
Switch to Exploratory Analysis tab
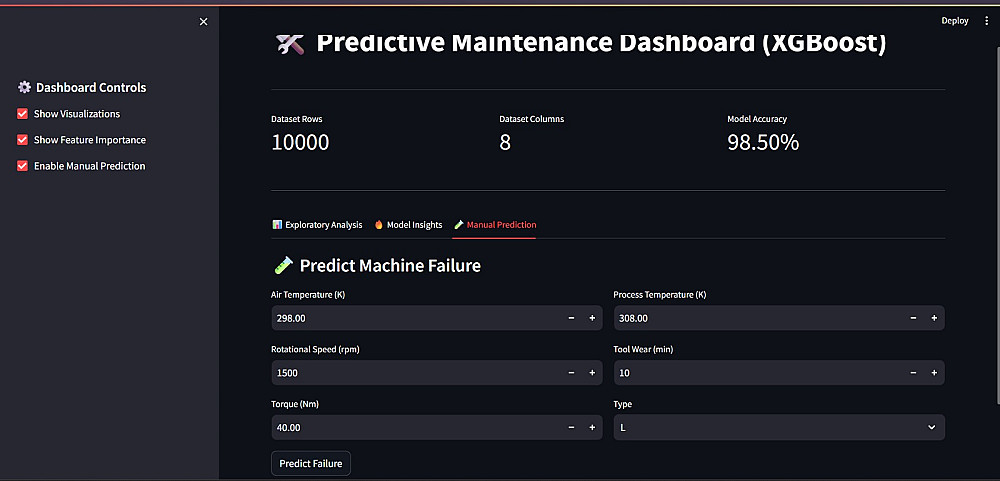(x=317, y=225)
